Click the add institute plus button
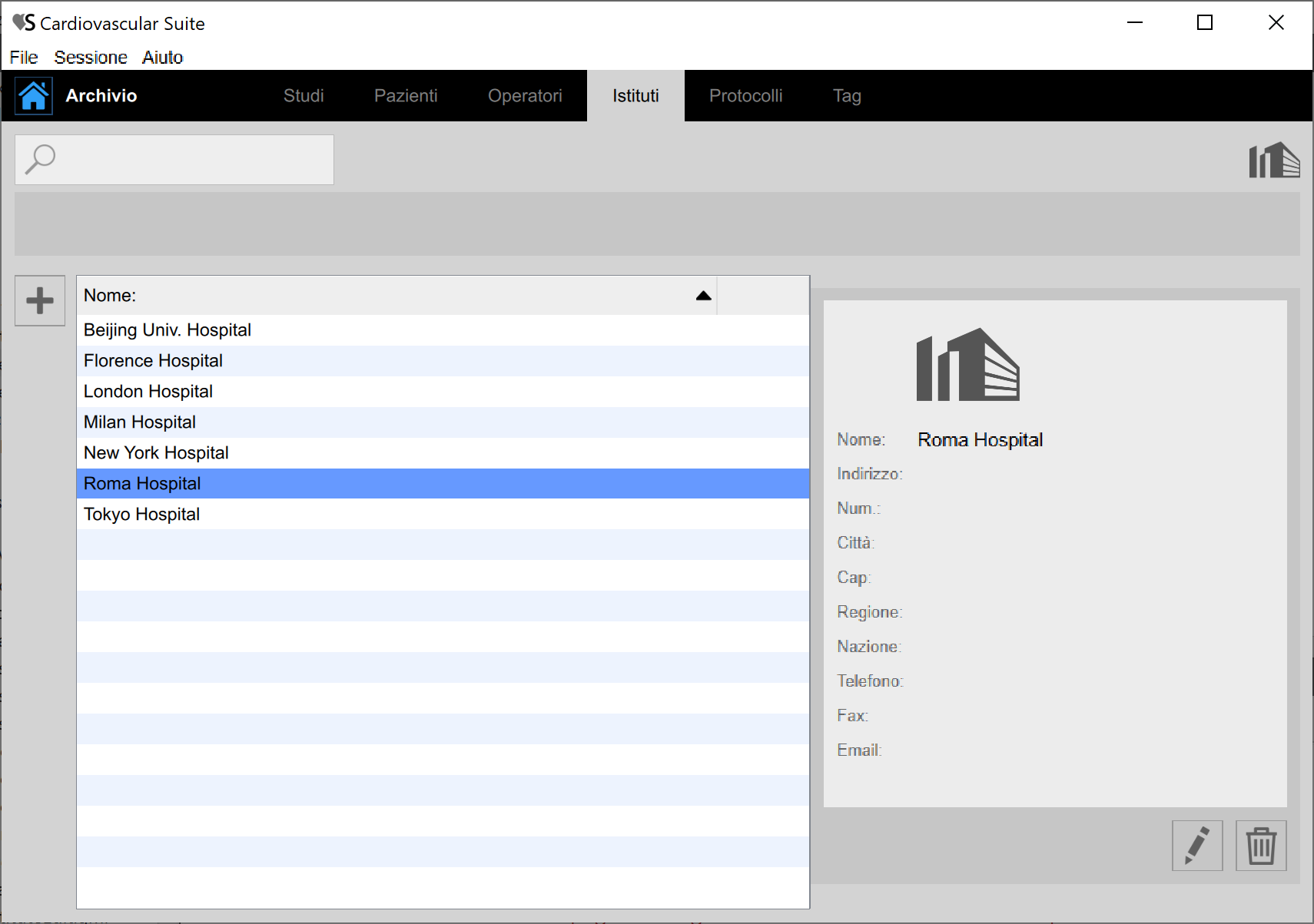This screenshot has height=924, width=1314. [40, 300]
